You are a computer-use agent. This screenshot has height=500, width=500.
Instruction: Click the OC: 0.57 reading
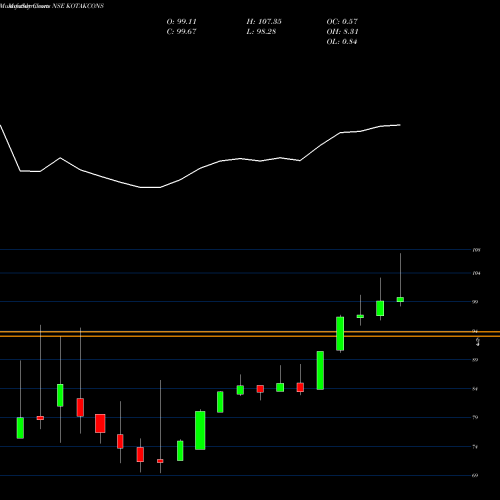(342, 22)
